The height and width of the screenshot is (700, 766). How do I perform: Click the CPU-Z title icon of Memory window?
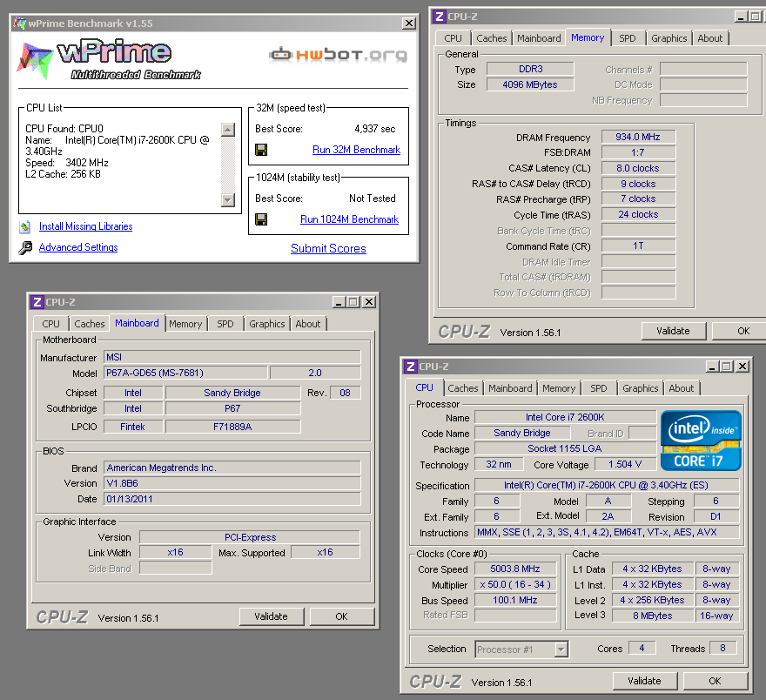click(439, 17)
